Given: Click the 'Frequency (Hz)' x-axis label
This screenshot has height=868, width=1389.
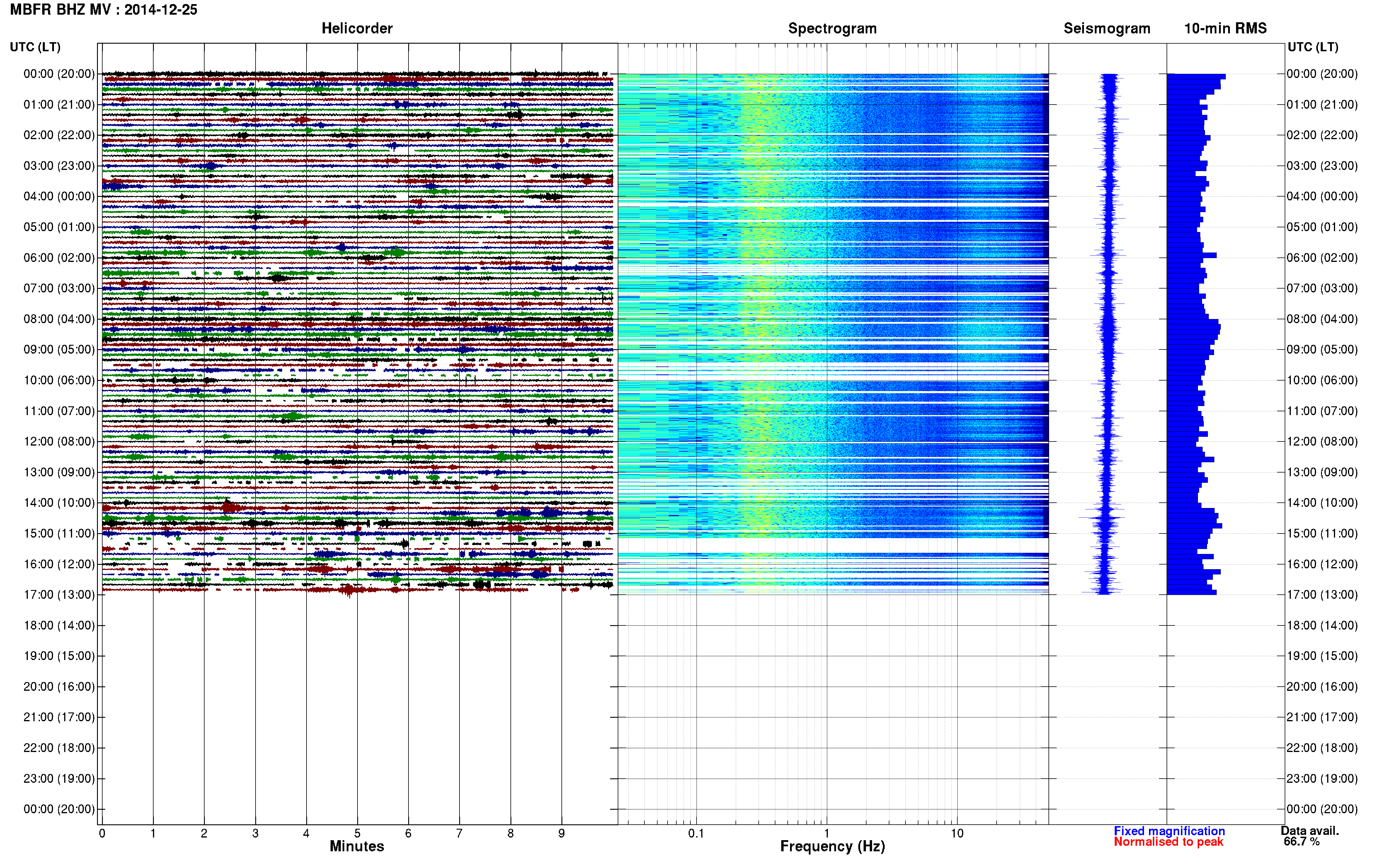Looking at the screenshot, I should pyautogui.click(x=832, y=847).
